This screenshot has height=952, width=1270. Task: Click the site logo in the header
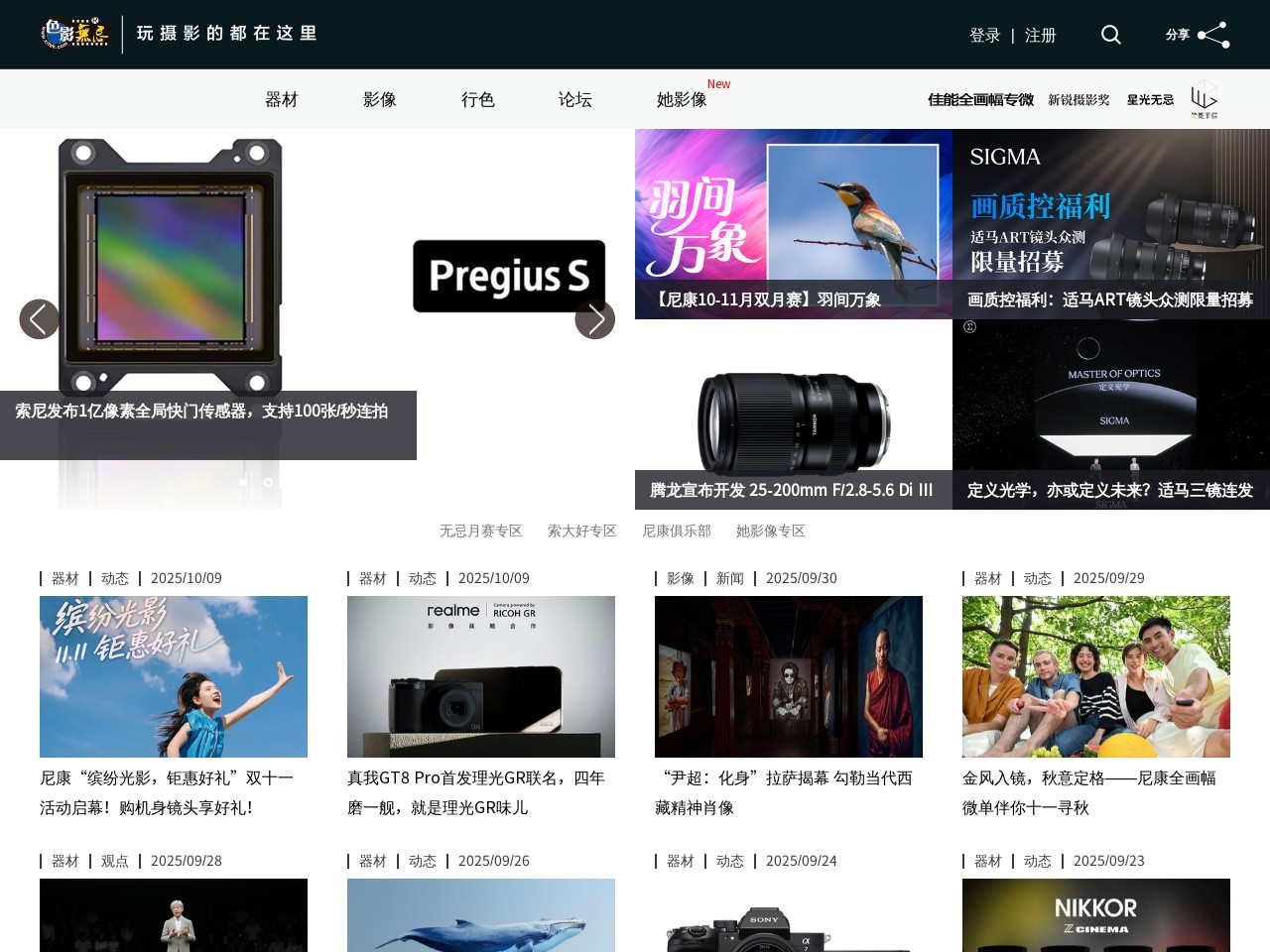click(x=75, y=34)
